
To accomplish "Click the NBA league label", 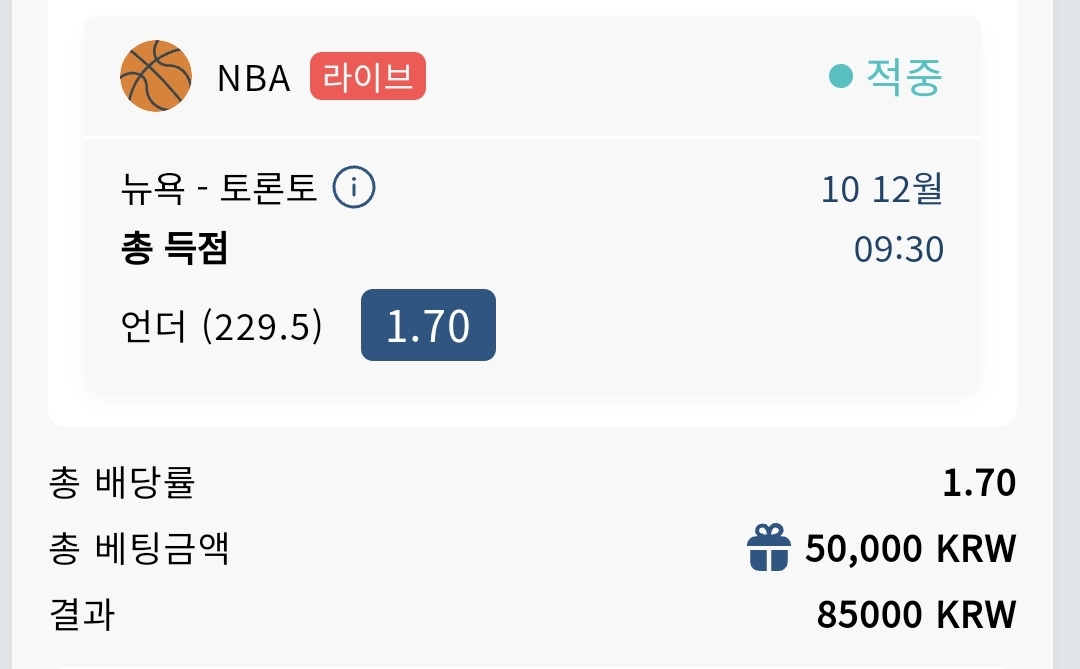I will click(x=253, y=78).
